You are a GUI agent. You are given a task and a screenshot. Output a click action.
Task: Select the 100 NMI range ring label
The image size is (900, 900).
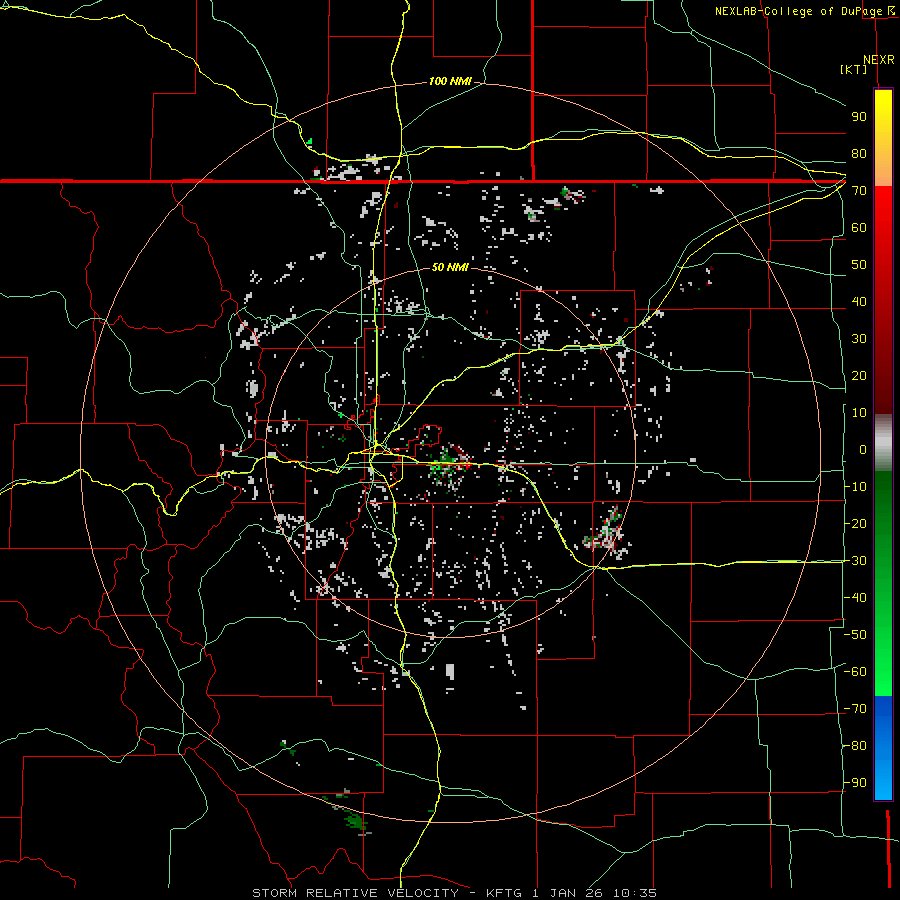(x=451, y=81)
